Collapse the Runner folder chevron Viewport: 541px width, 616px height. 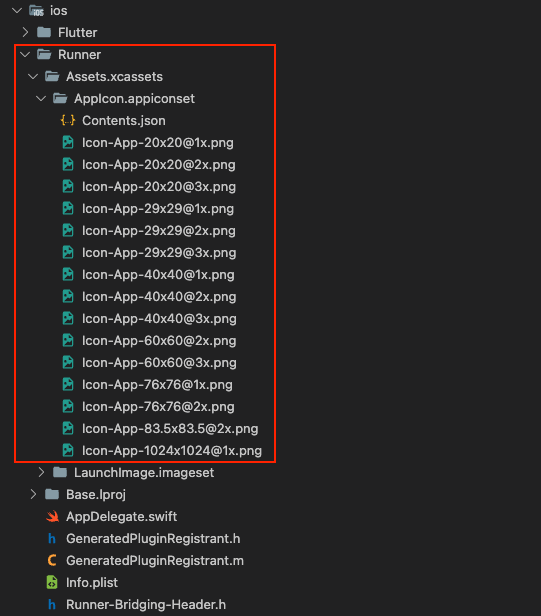[x=25, y=55]
